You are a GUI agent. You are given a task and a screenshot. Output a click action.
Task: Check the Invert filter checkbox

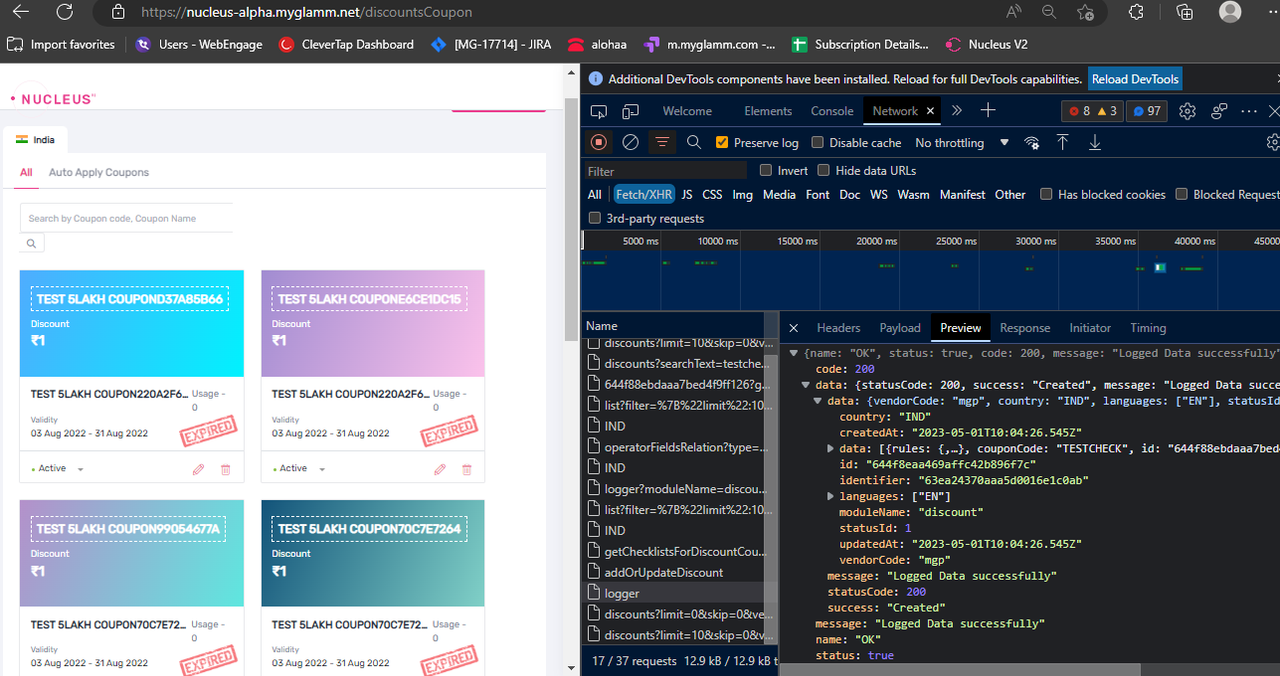tap(766, 170)
